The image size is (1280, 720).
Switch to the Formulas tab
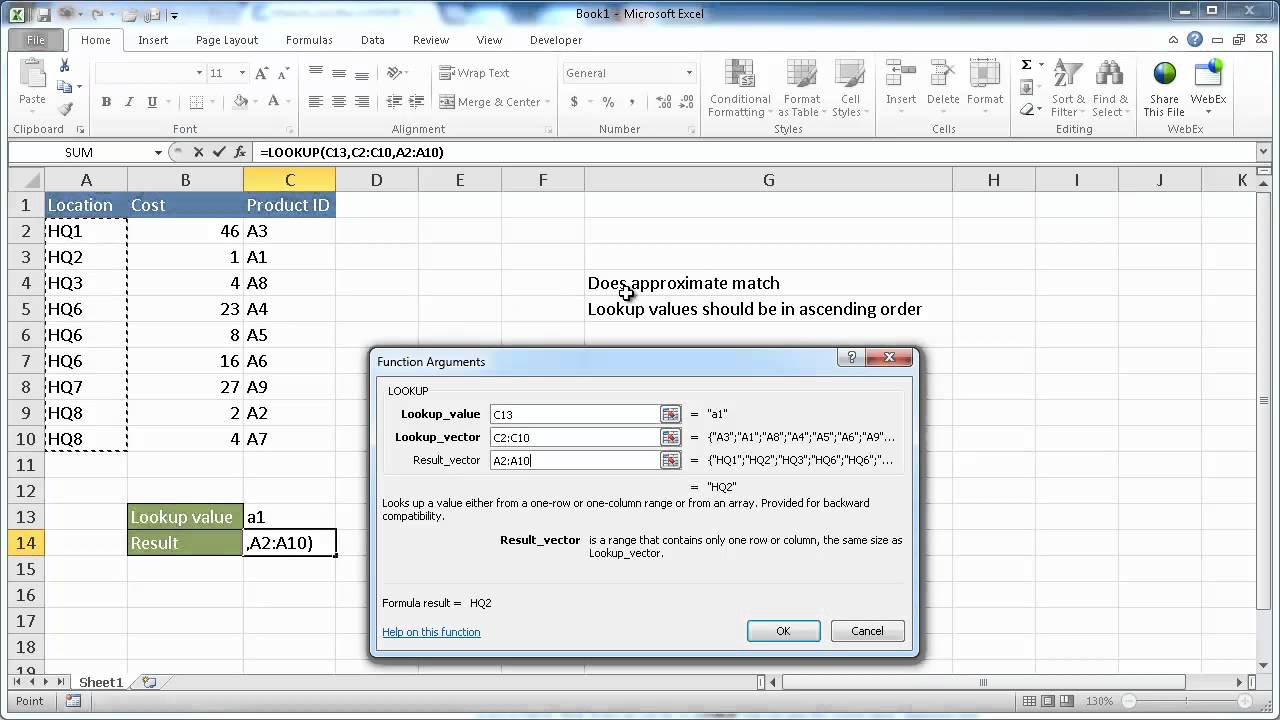point(309,40)
